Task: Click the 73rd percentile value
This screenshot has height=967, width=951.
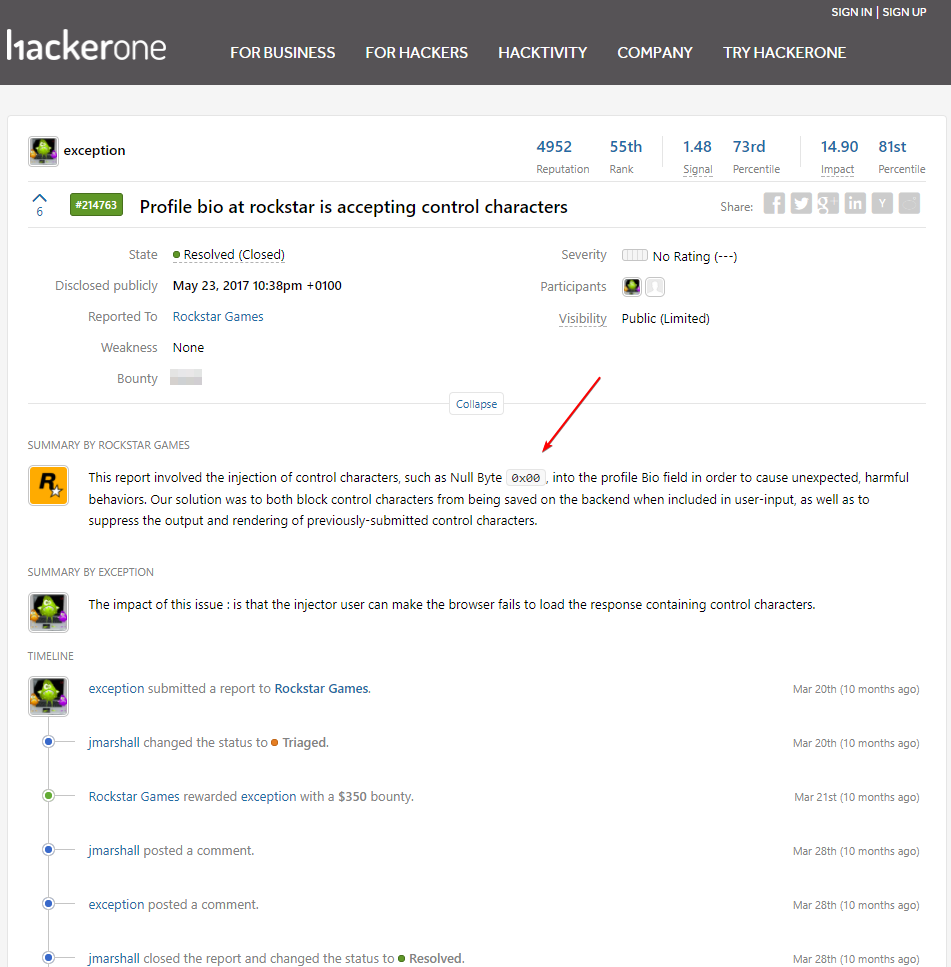Action: click(749, 147)
